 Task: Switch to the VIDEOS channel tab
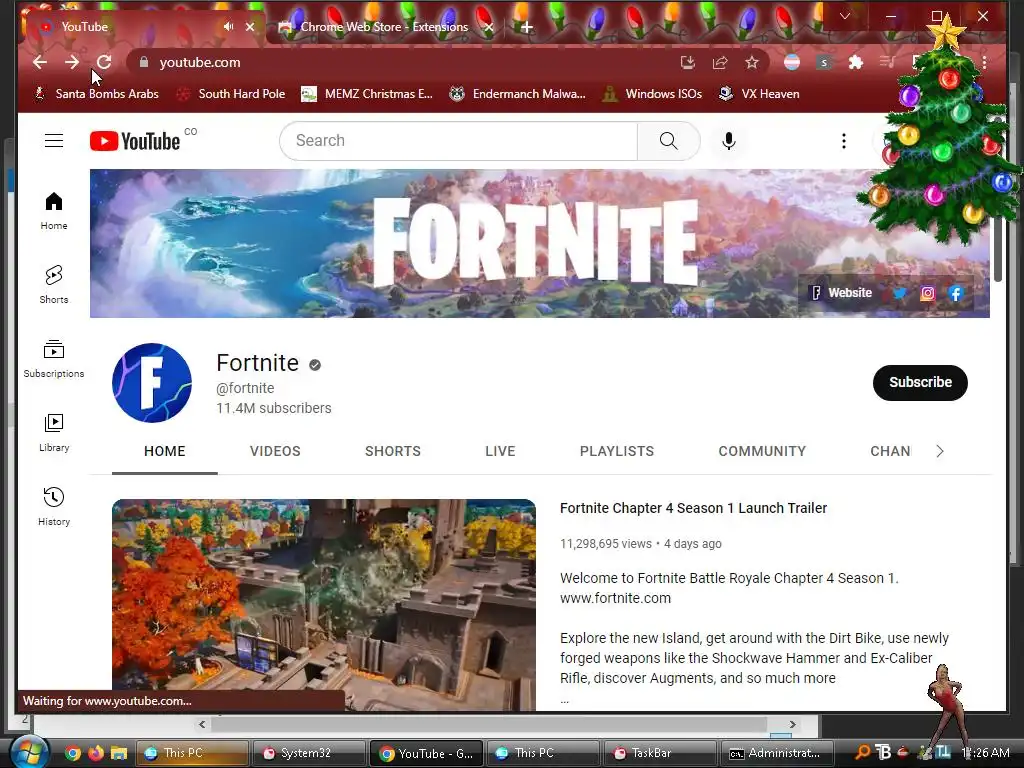pos(275,451)
